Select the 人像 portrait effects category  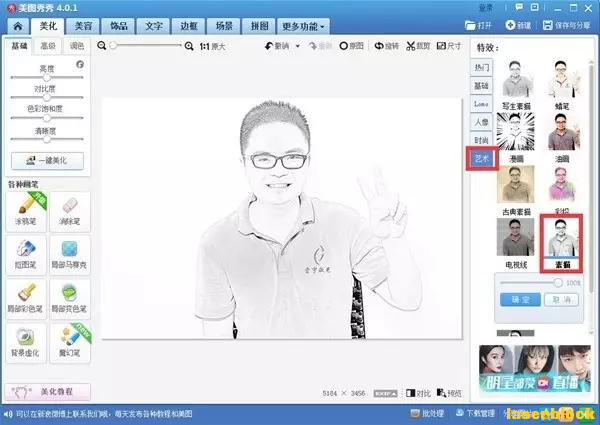[481, 122]
